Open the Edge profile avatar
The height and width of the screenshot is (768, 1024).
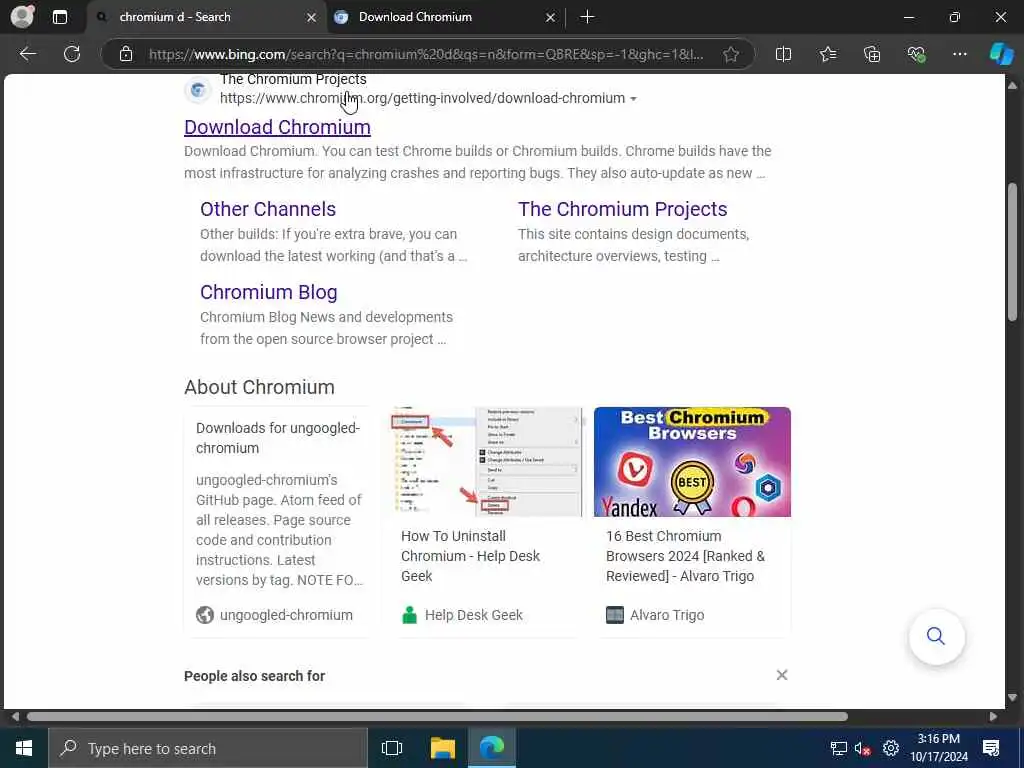(x=22, y=16)
